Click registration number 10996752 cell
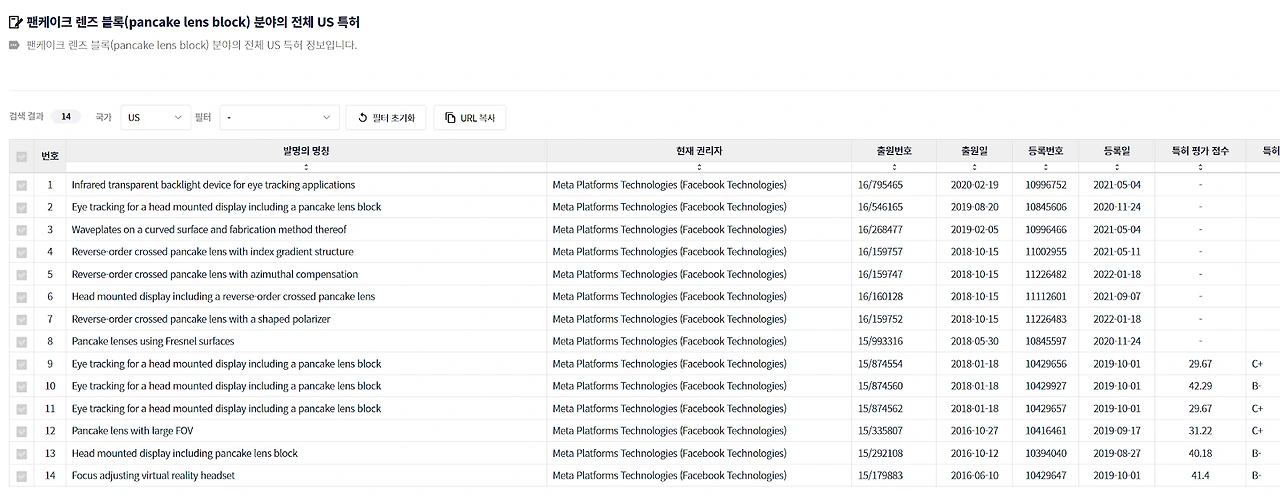This screenshot has width=1280, height=497. (x=1046, y=185)
